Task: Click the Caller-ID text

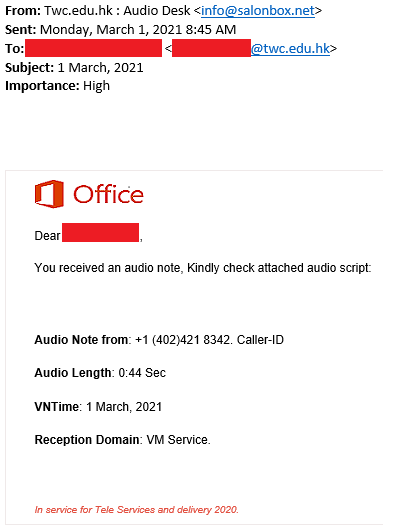Action: pyautogui.click(x=260, y=340)
